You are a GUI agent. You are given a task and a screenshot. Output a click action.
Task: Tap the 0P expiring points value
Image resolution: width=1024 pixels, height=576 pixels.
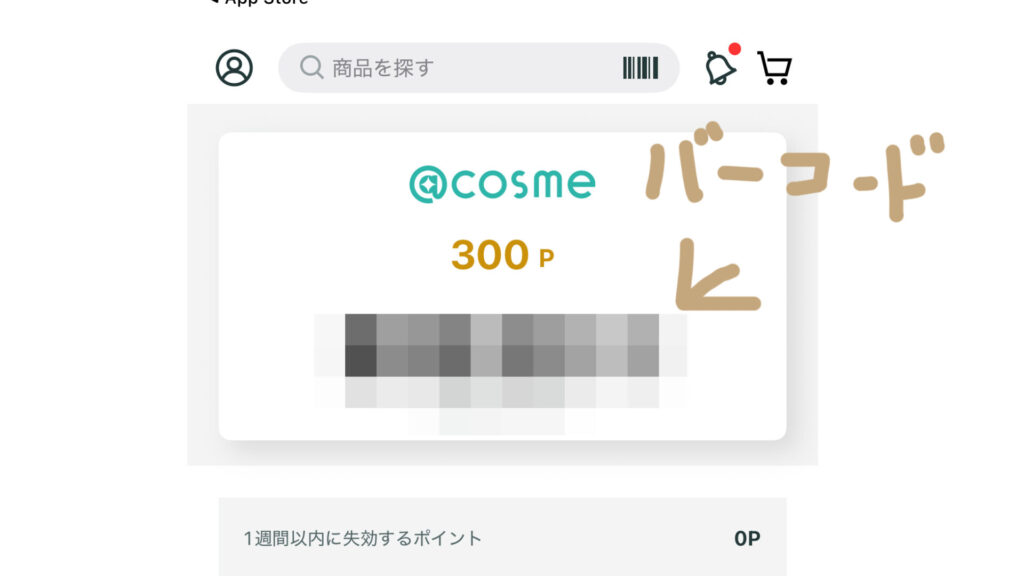click(x=747, y=538)
